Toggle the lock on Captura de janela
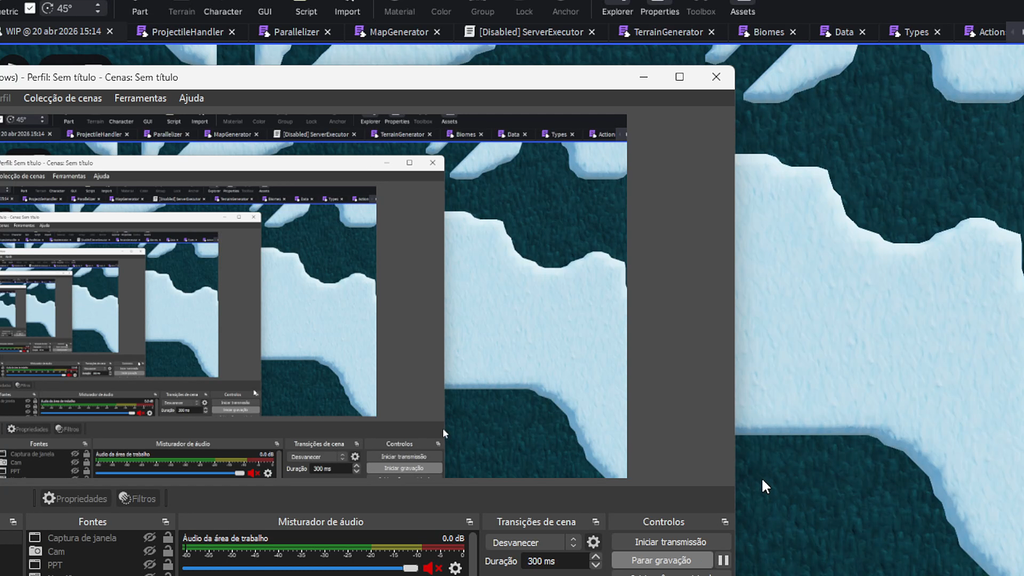This screenshot has width=1024, height=576. tap(168, 537)
